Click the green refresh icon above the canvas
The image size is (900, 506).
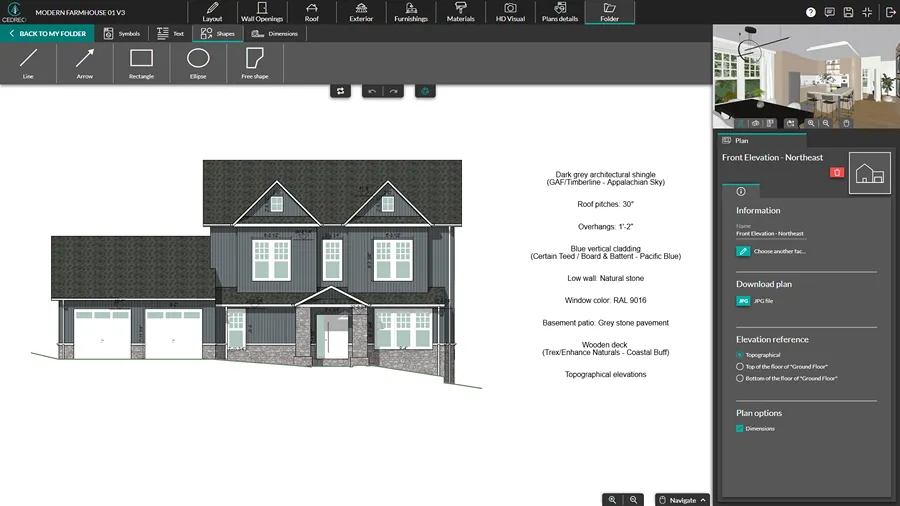(425, 91)
